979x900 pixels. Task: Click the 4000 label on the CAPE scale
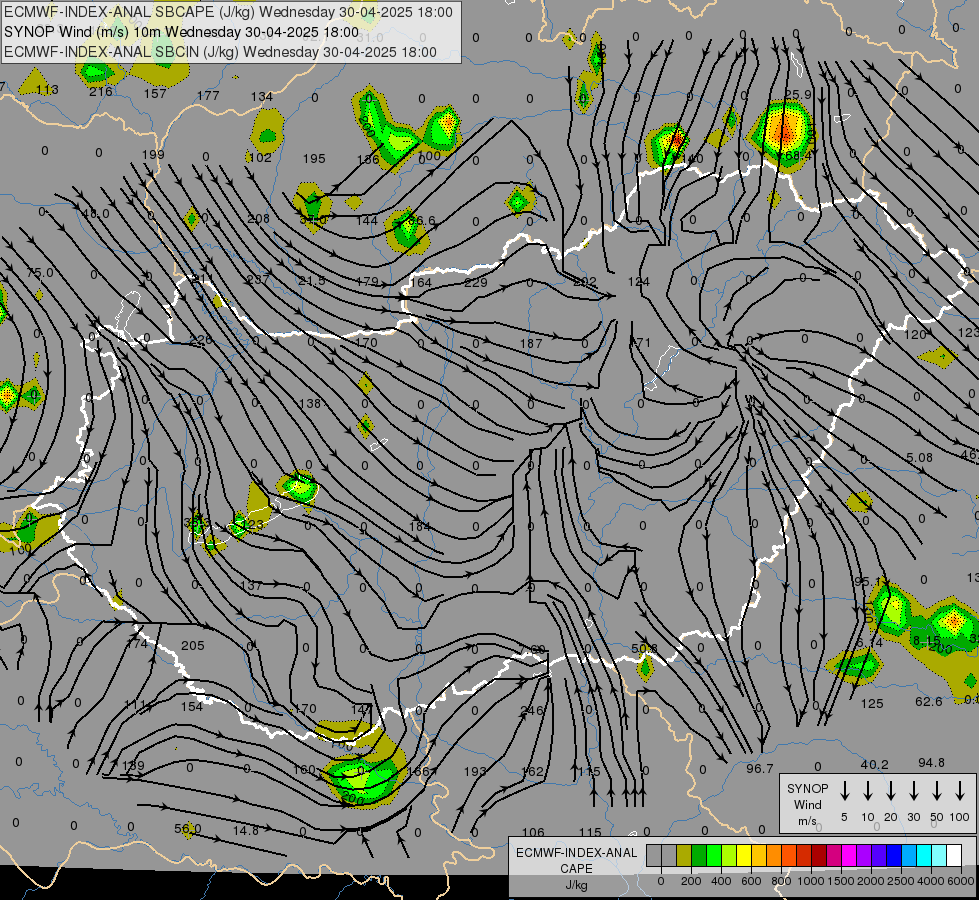932,881
